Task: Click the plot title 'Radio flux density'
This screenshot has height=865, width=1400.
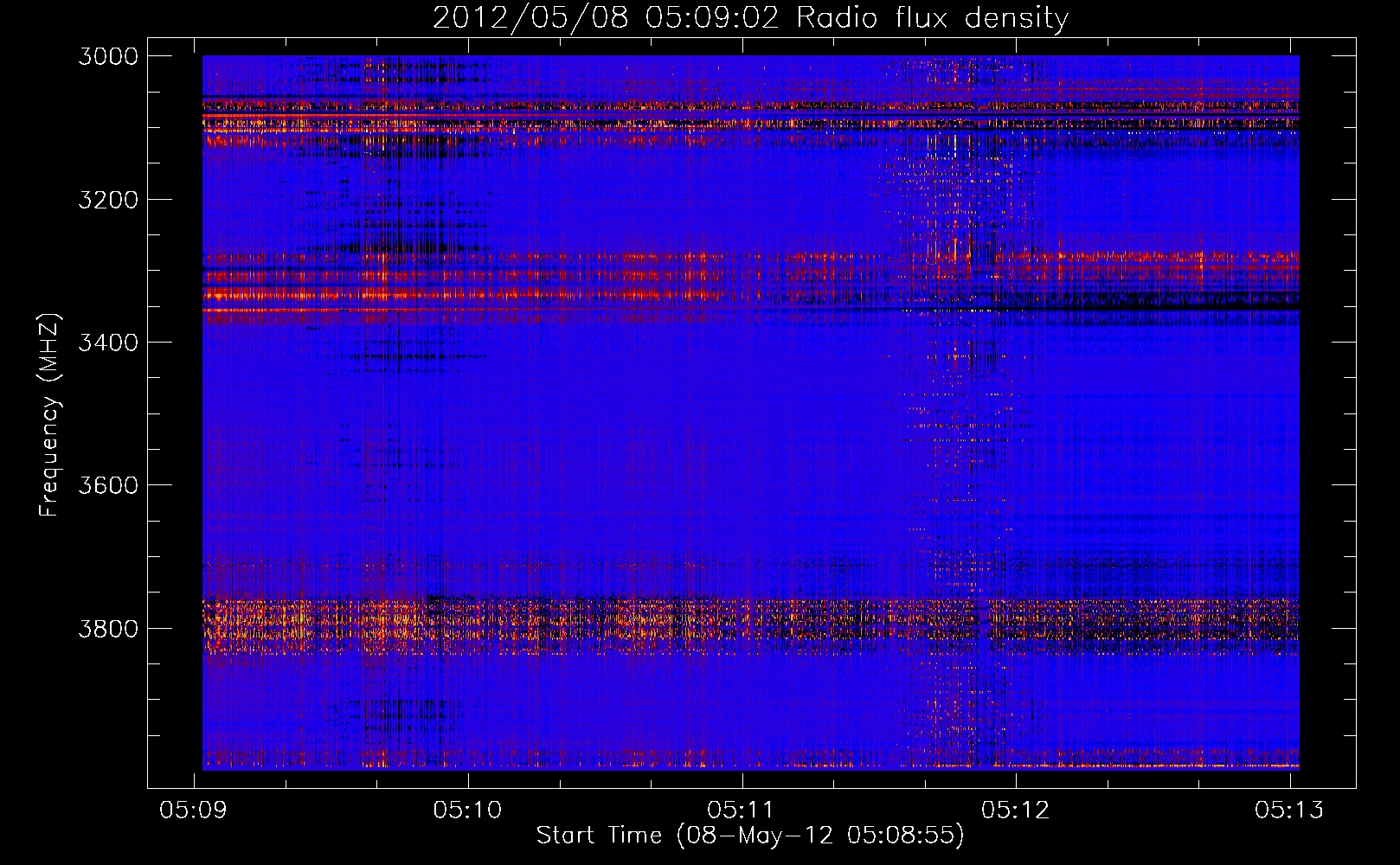Action: click(x=932, y=18)
